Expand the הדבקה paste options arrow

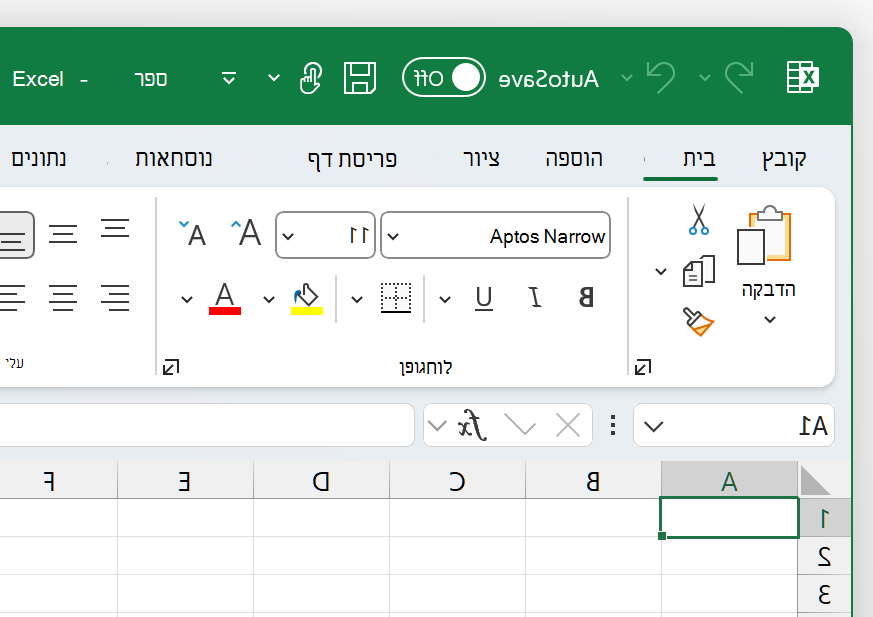pyautogui.click(x=769, y=320)
